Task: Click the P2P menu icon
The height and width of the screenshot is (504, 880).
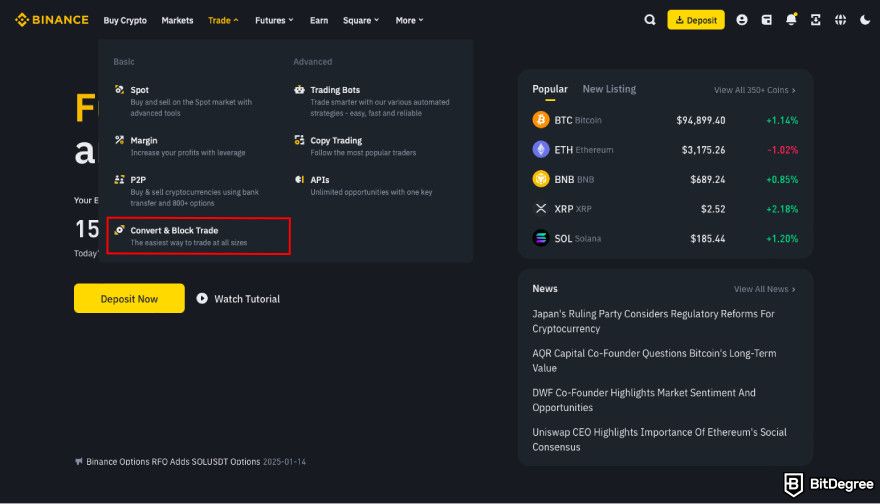Action: (x=119, y=179)
